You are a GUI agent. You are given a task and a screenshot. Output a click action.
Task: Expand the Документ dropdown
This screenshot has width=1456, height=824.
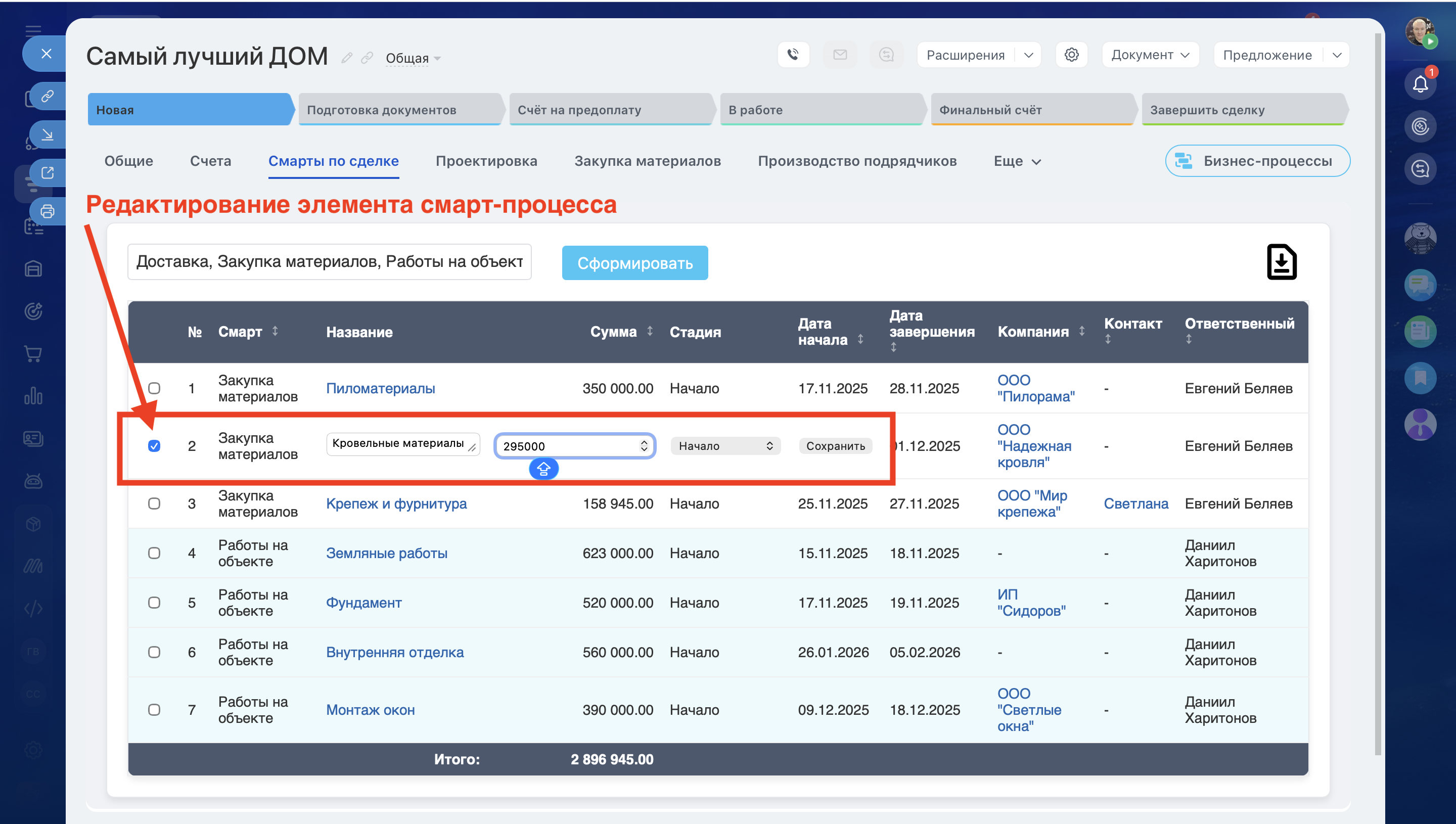click(1150, 55)
